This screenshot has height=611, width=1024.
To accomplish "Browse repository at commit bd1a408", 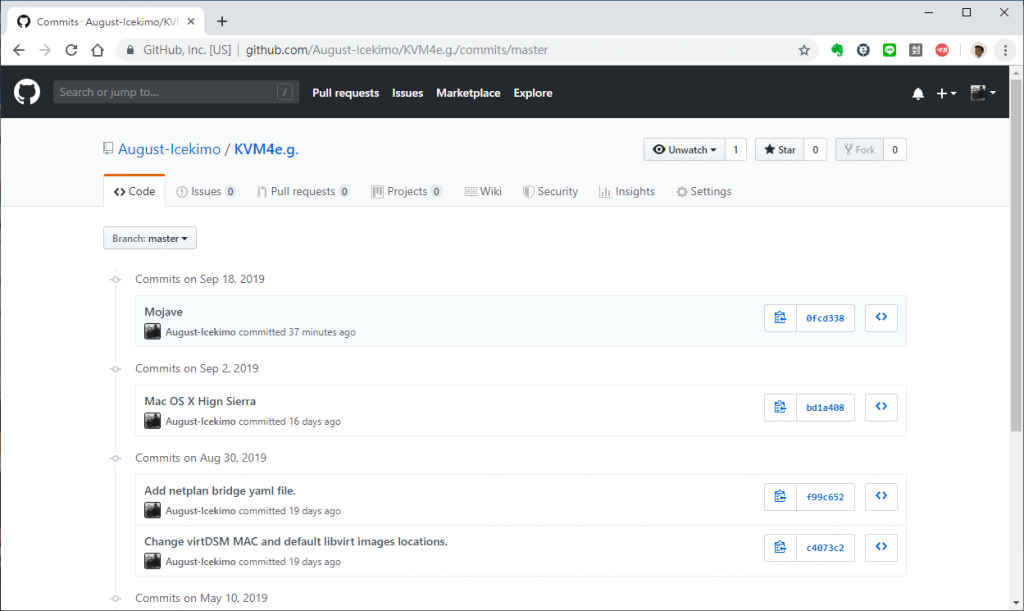I will [881, 407].
